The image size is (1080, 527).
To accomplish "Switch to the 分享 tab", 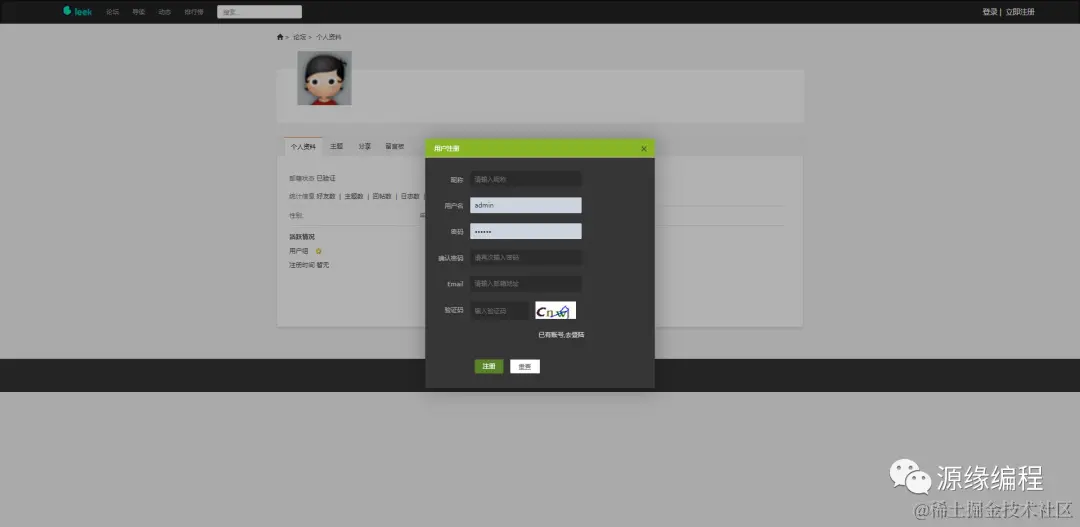I will click(364, 147).
